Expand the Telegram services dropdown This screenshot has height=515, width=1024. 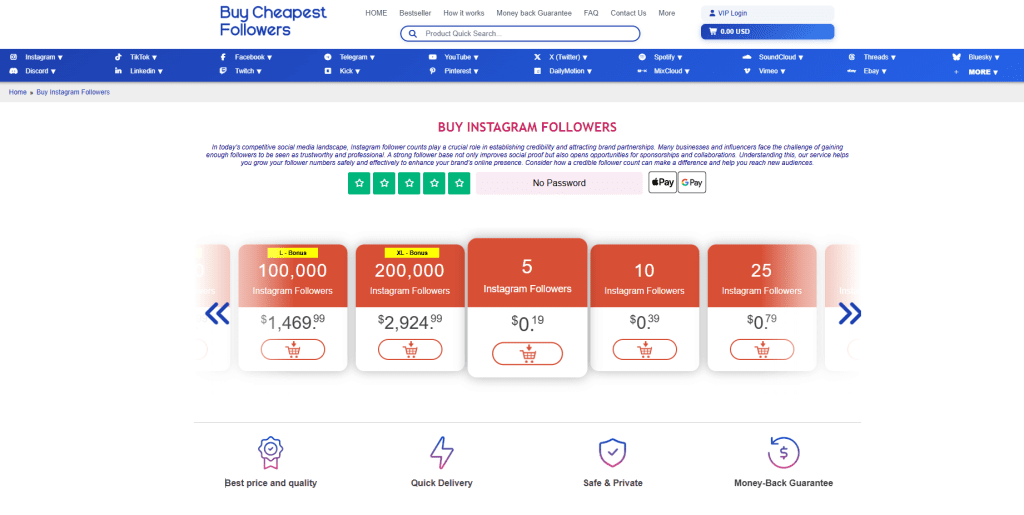[357, 57]
